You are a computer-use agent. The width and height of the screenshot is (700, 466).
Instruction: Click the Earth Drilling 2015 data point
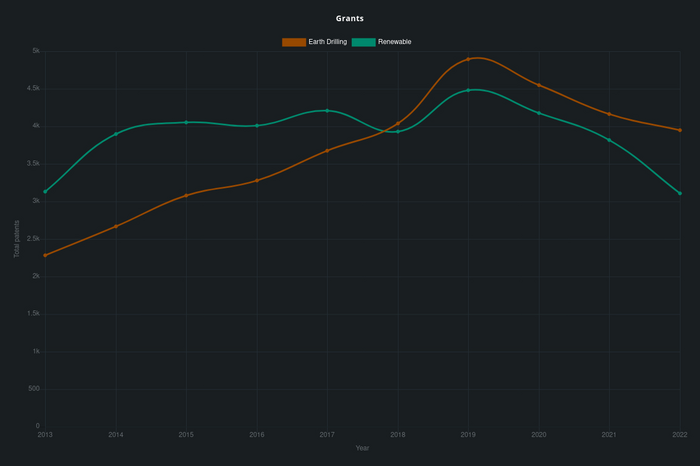pos(186,196)
